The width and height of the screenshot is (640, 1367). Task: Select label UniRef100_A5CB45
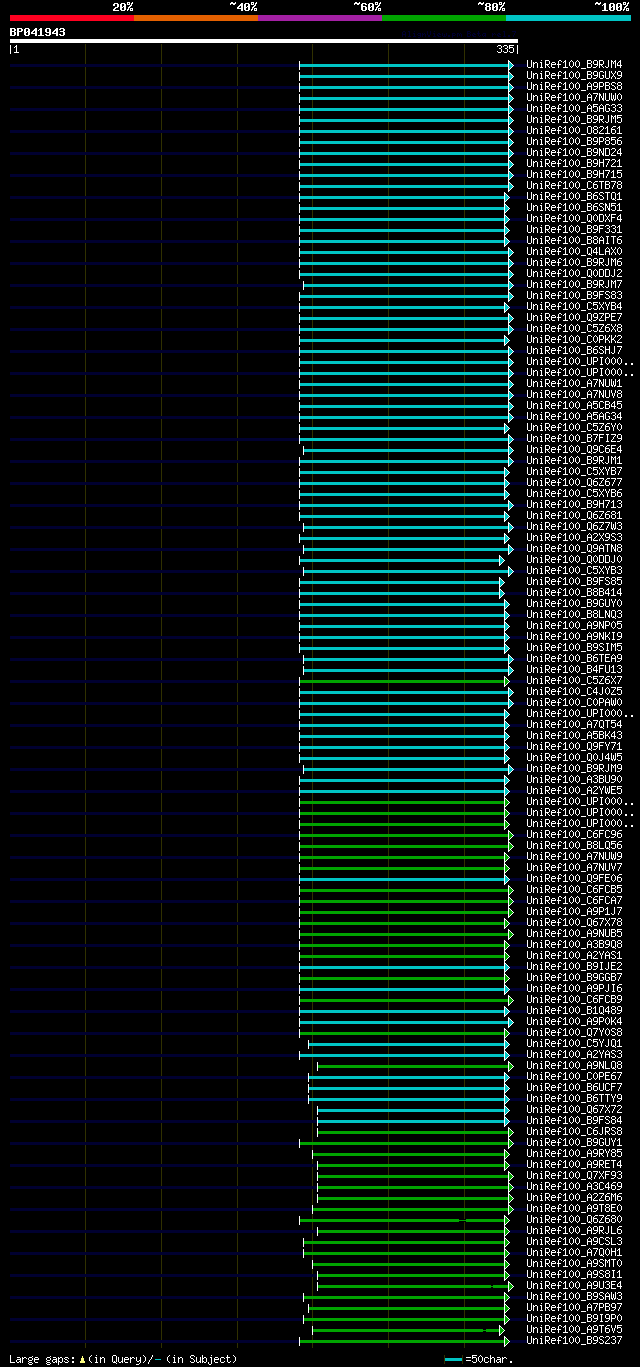(574, 406)
